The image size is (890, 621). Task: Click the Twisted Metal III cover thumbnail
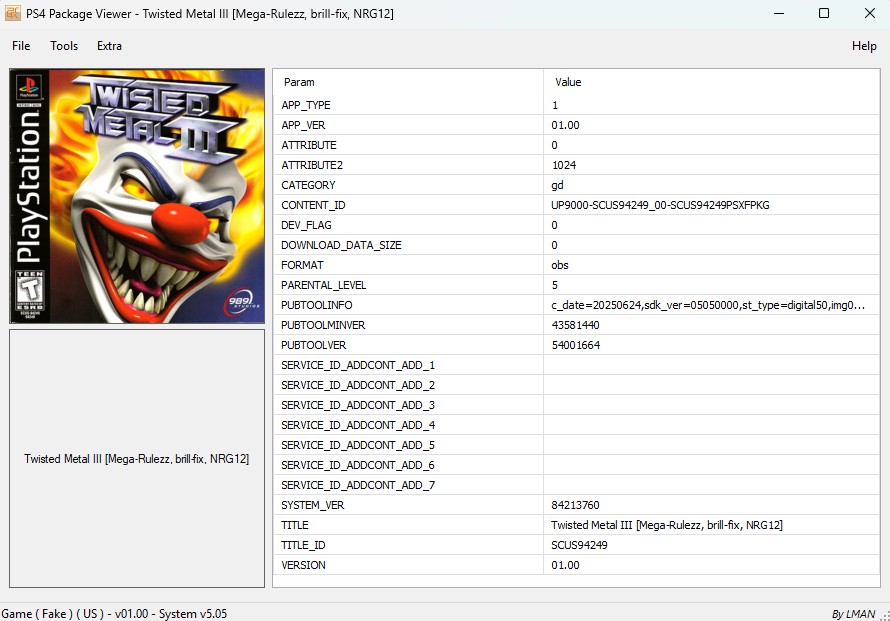[x=137, y=196]
